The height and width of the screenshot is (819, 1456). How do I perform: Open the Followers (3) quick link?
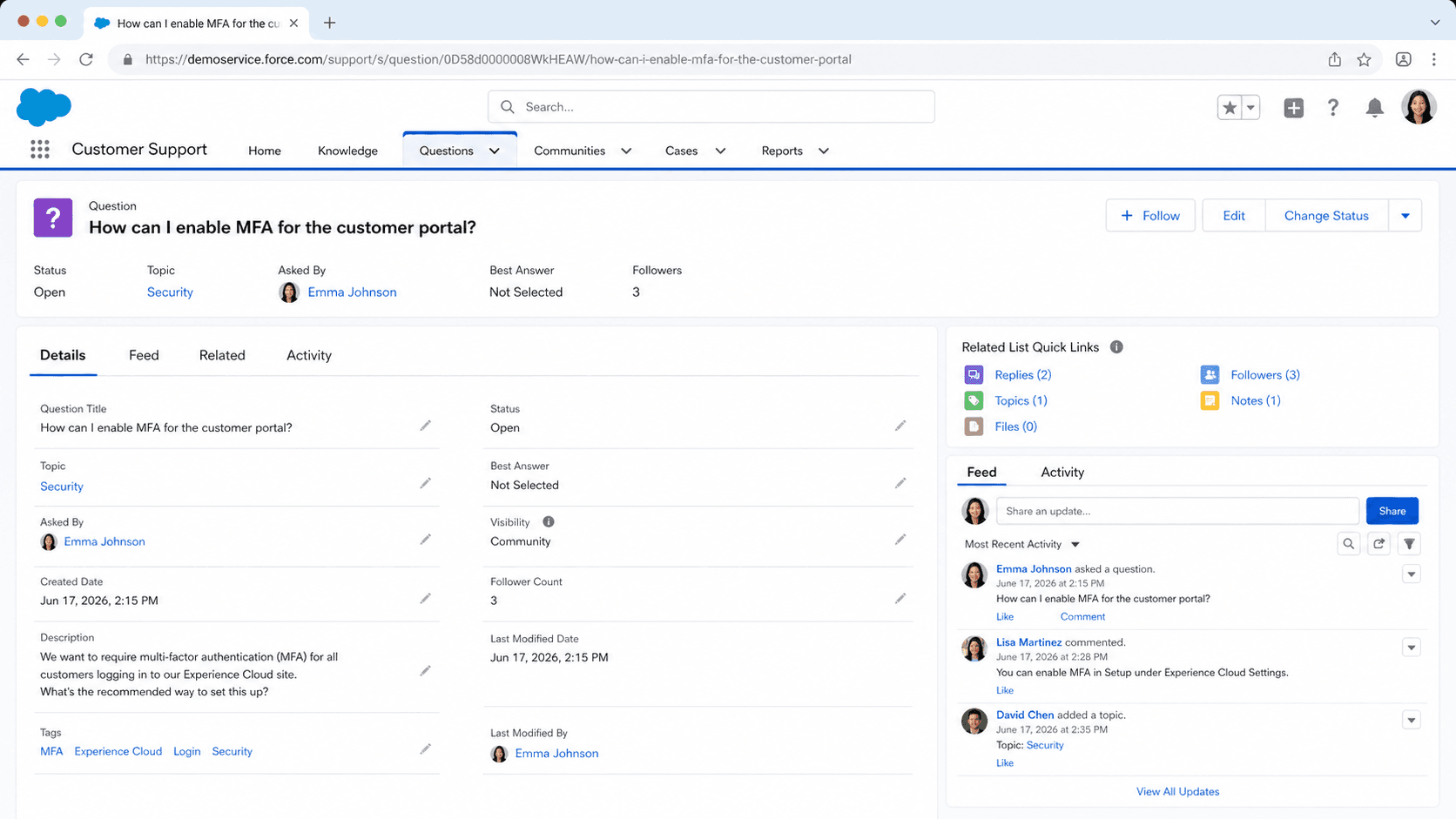(x=1265, y=374)
